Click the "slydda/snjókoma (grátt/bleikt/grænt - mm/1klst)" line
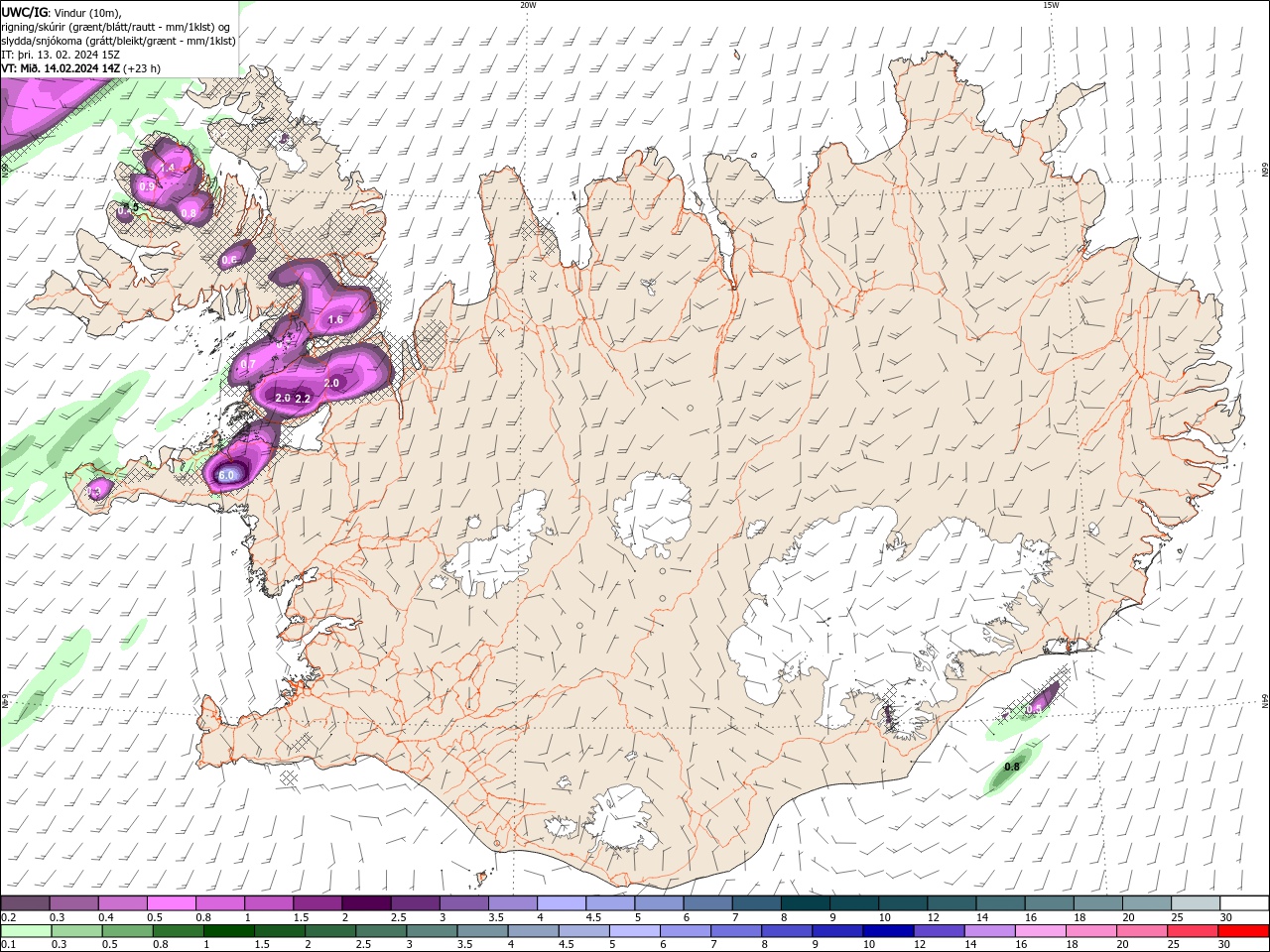The image size is (1270, 952). pos(119,41)
